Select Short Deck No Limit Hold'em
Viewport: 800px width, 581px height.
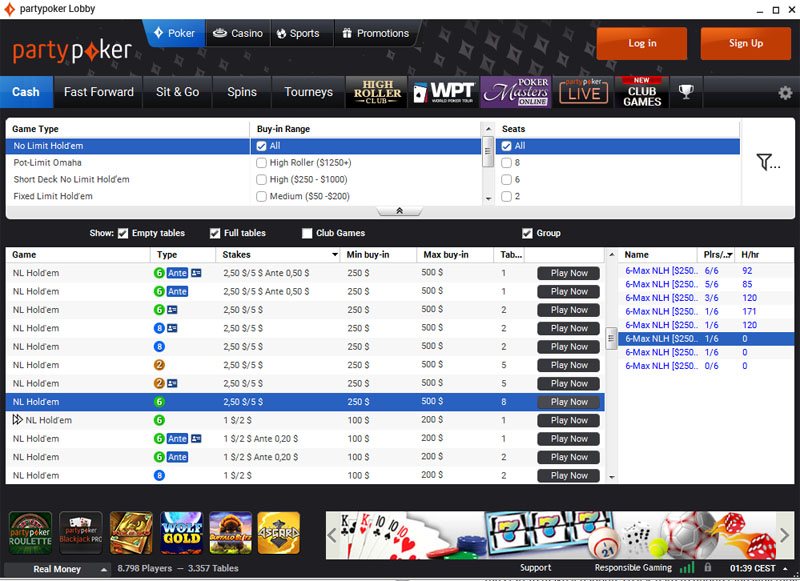[71, 180]
